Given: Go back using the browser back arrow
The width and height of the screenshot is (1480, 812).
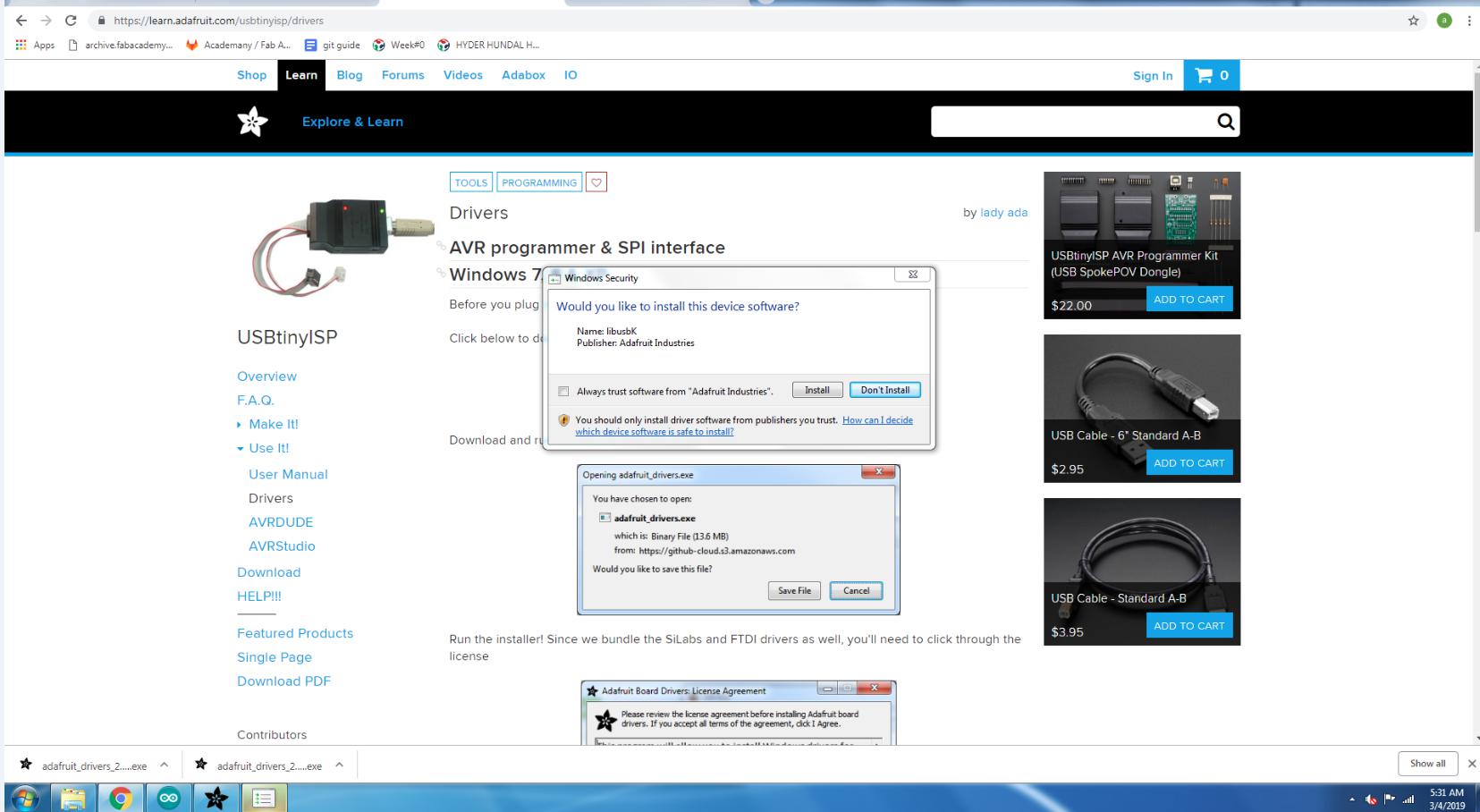Looking at the screenshot, I should click(x=21, y=21).
